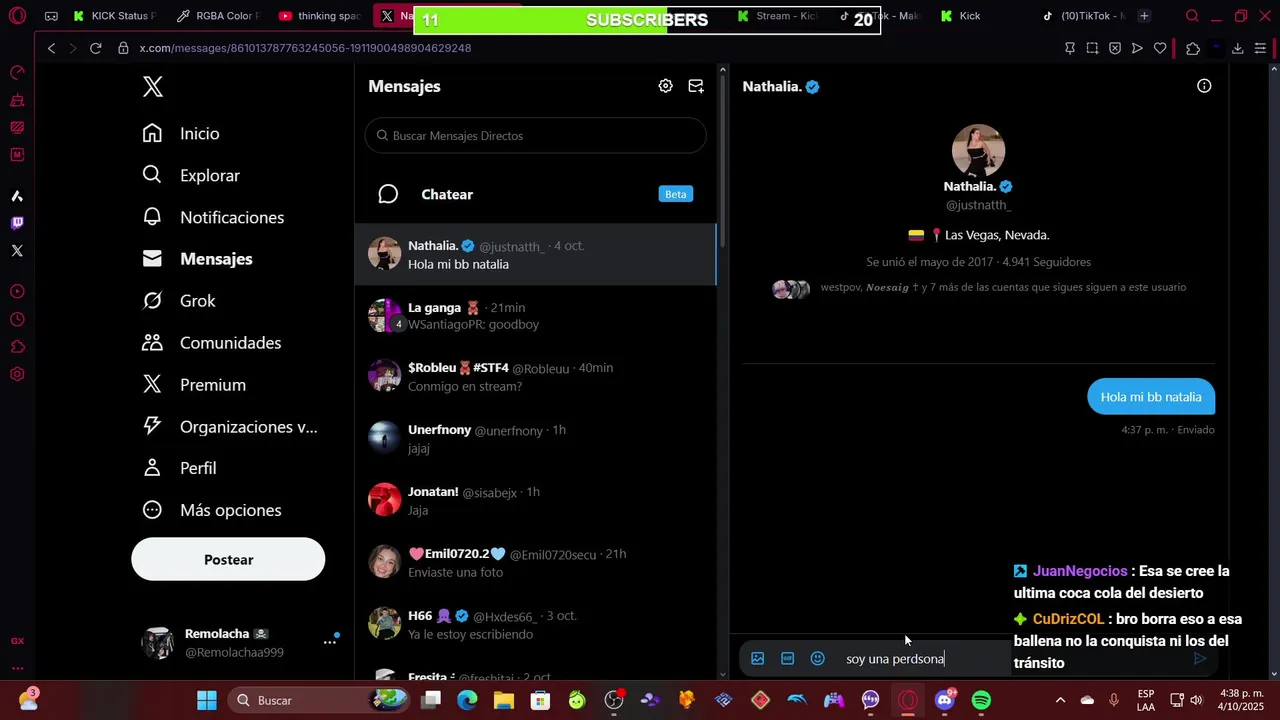Click the Hola mi bb natalia bubble

pyautogui.click(x=1151, y=397)
